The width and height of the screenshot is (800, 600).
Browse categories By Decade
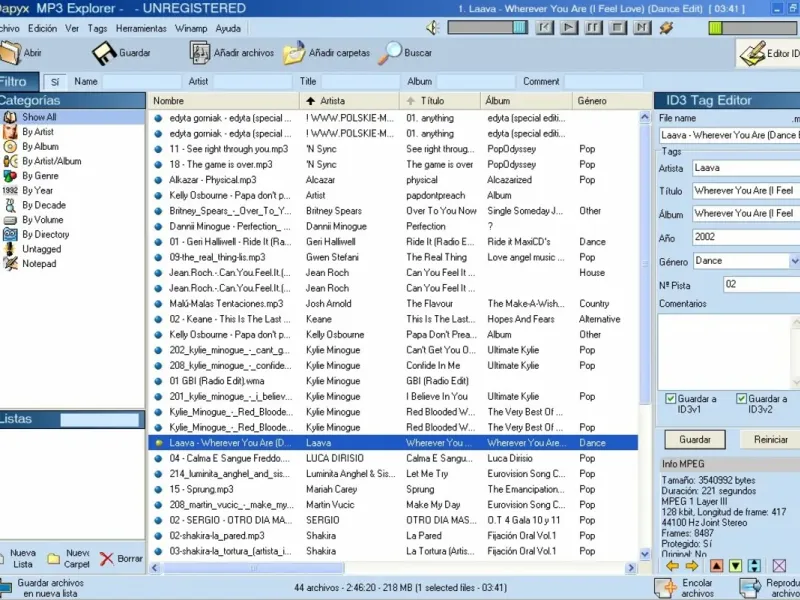click(x=44, y=205)
